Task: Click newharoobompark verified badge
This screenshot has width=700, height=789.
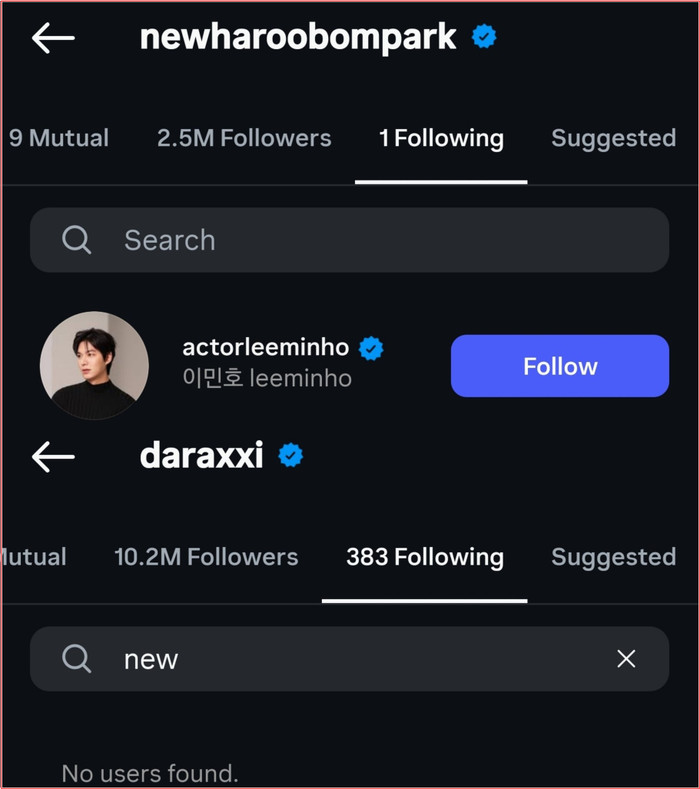Action: pos(484,37)
